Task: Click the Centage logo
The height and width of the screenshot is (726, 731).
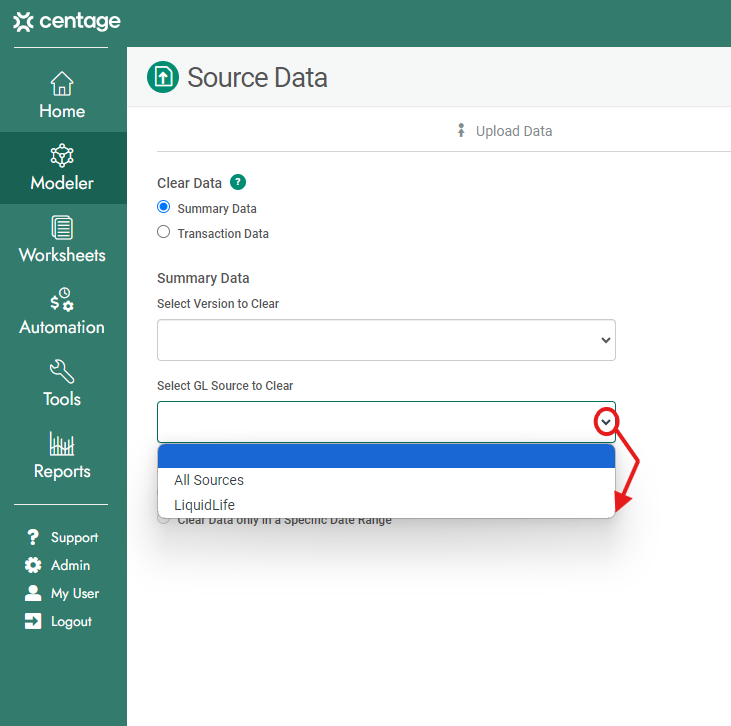Action: pos(67,21)
